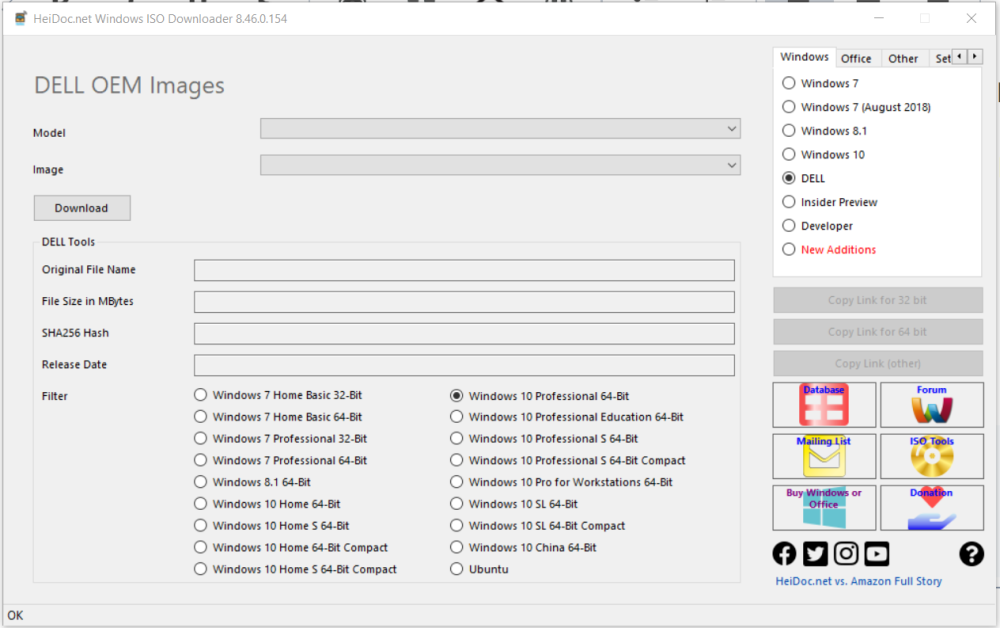
Task: Click the Donation heart icon
Action: coord(932,508)
